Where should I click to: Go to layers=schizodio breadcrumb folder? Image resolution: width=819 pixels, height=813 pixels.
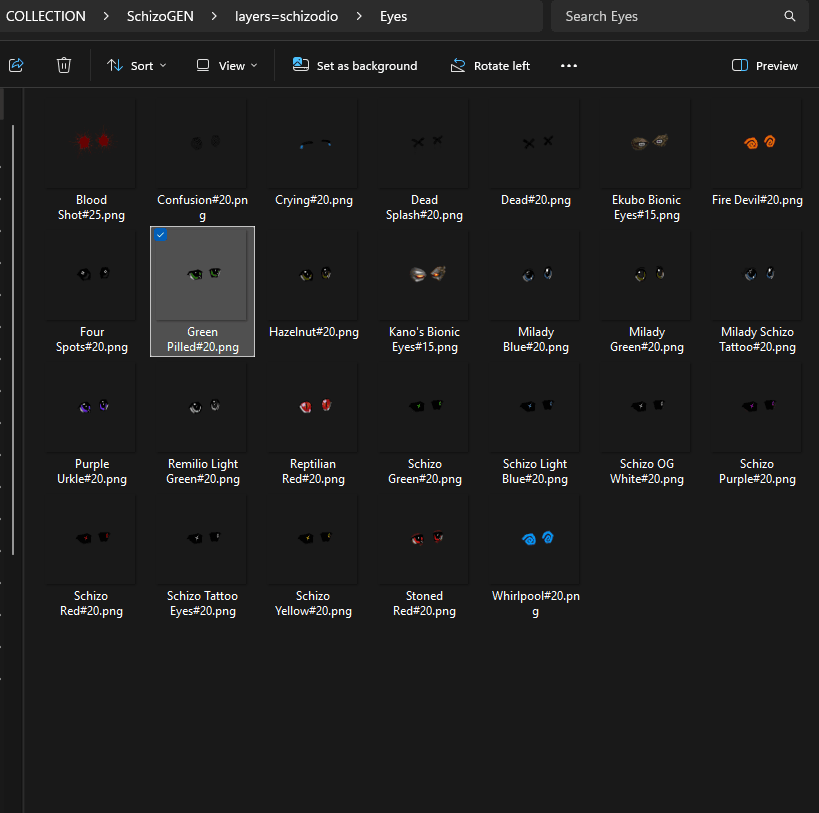coord(286,16)
